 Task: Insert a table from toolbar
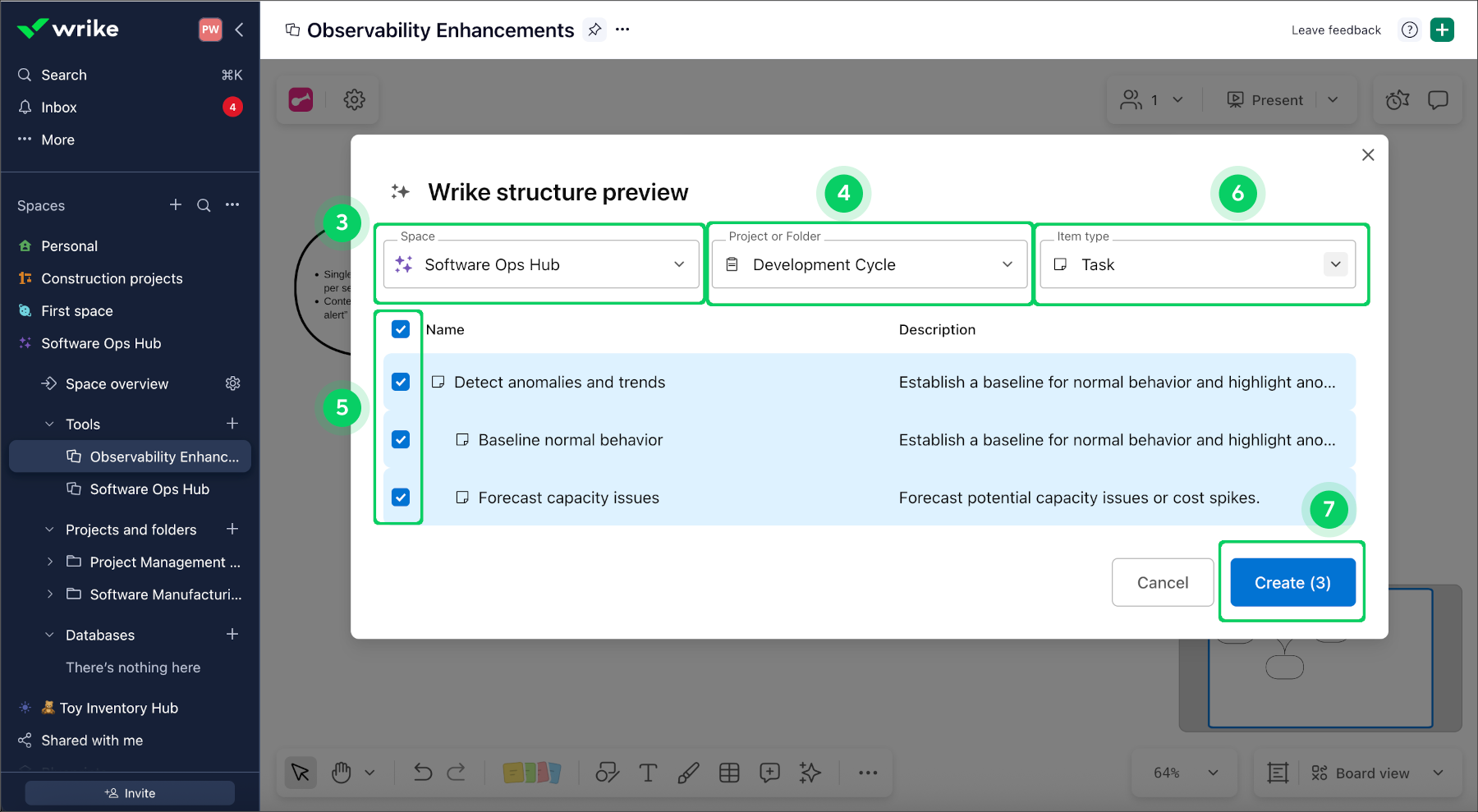click(x=729, y=773)
